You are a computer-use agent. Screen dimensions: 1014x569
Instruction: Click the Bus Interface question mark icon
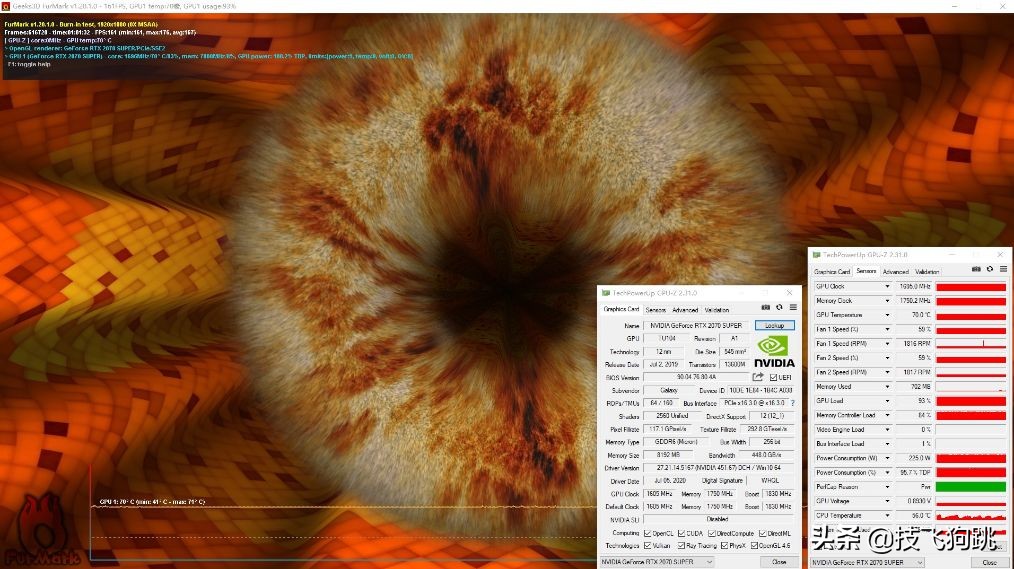pyautogui.click(x=793, y=403)
